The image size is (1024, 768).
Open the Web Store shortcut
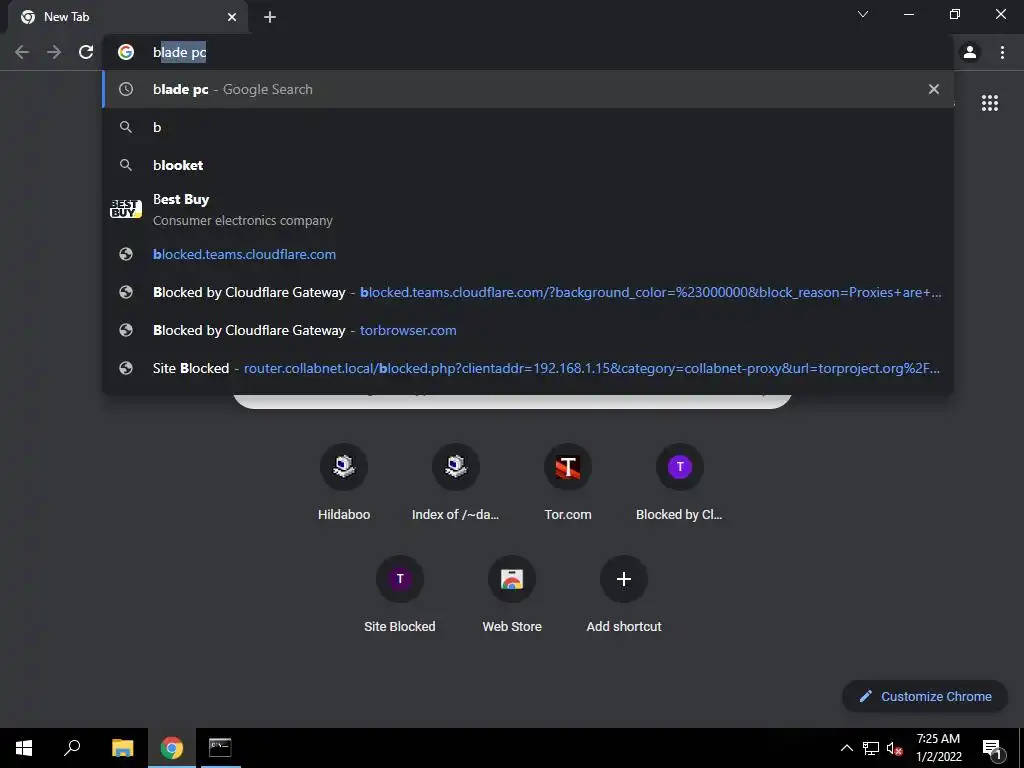coord(512,594)
